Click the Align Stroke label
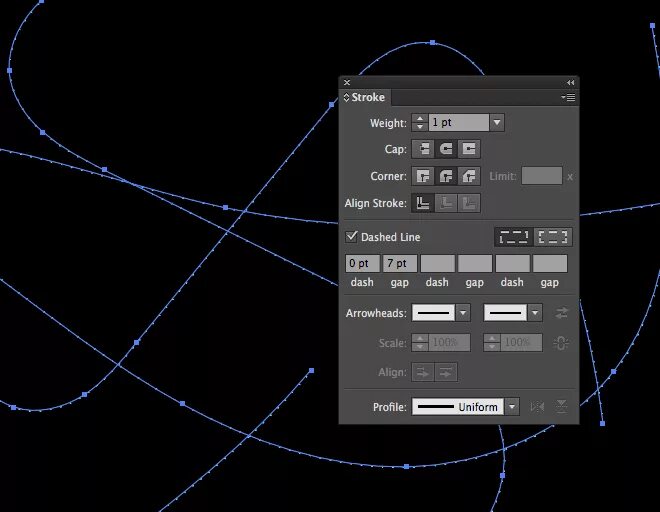This screenshot has height=512, width=660. (x=375, y=203)
